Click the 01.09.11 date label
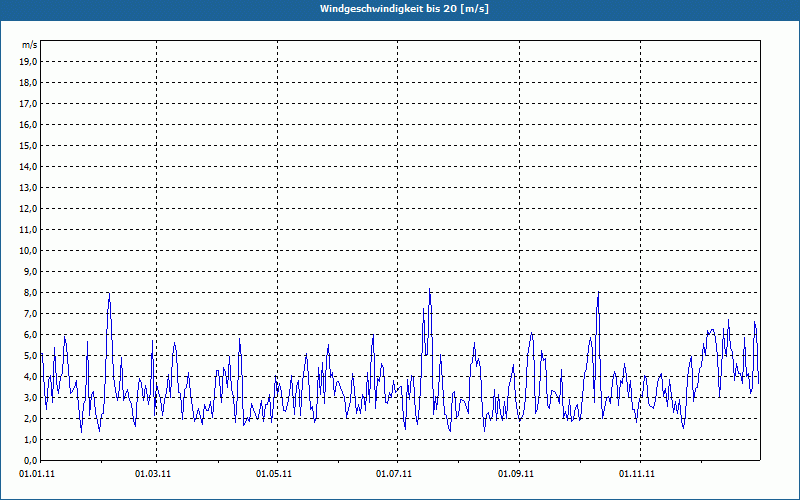The width and height of the screenshot is (800, 500). [516, 474]
